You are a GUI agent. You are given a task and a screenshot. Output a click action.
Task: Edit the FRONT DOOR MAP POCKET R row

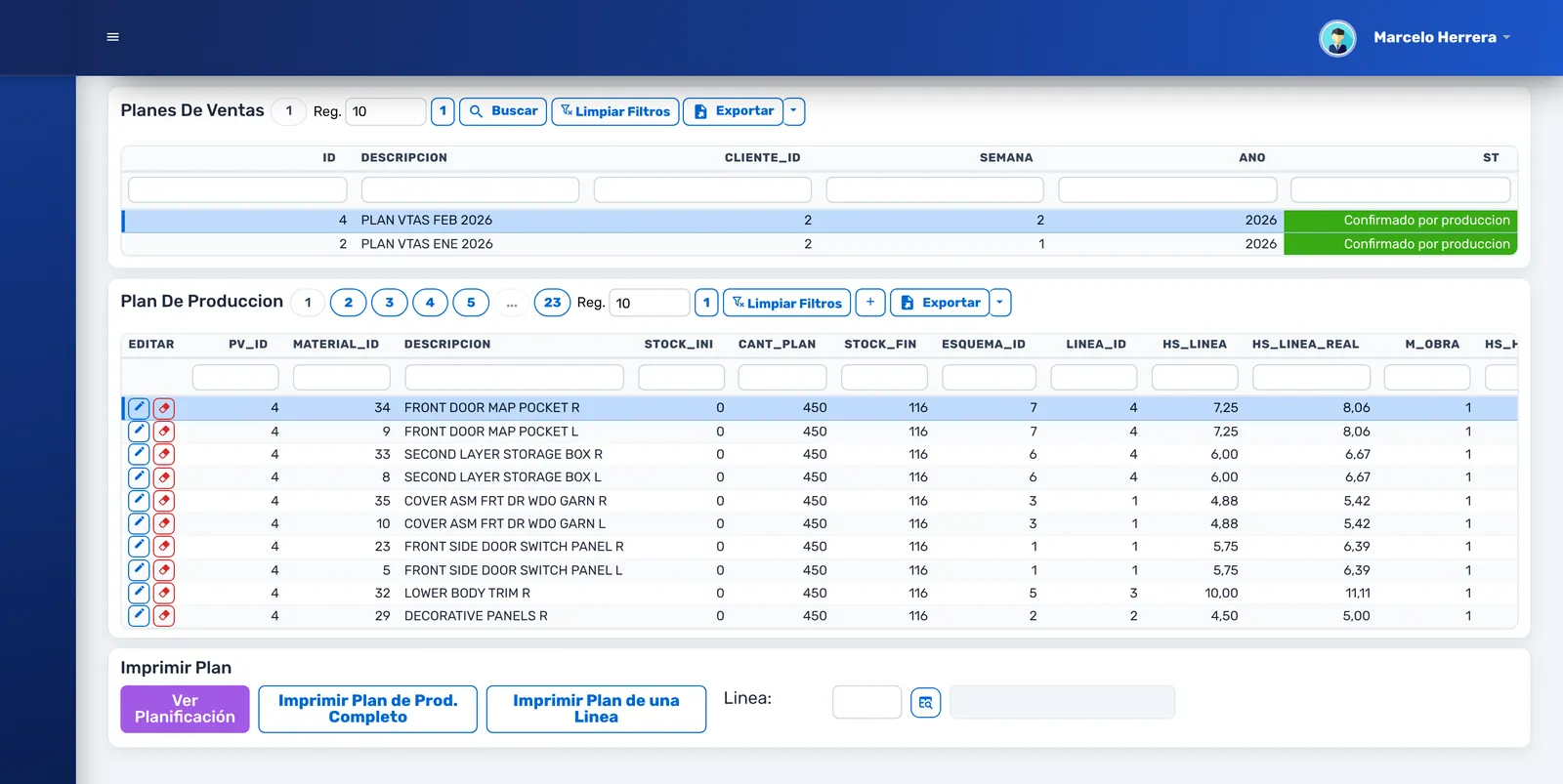(x=139, y=408)
